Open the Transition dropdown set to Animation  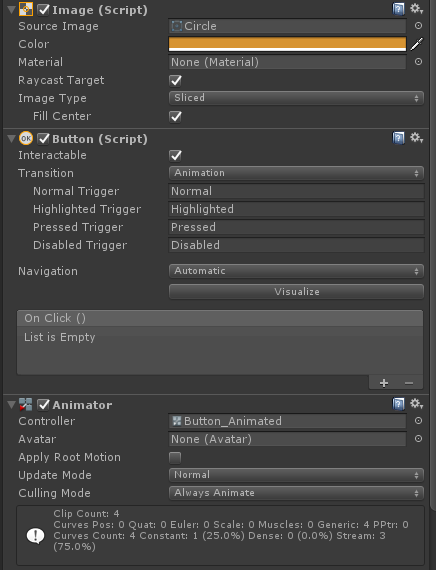coord(296,173)
